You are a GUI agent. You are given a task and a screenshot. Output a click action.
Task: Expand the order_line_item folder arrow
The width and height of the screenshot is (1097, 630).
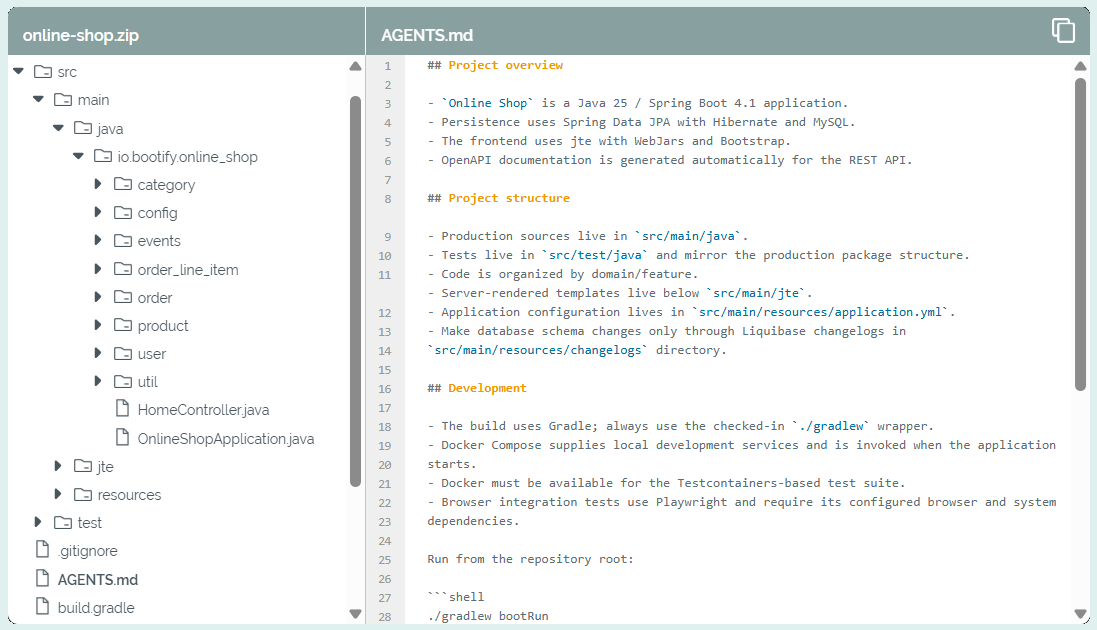click(x=98, y=269)
